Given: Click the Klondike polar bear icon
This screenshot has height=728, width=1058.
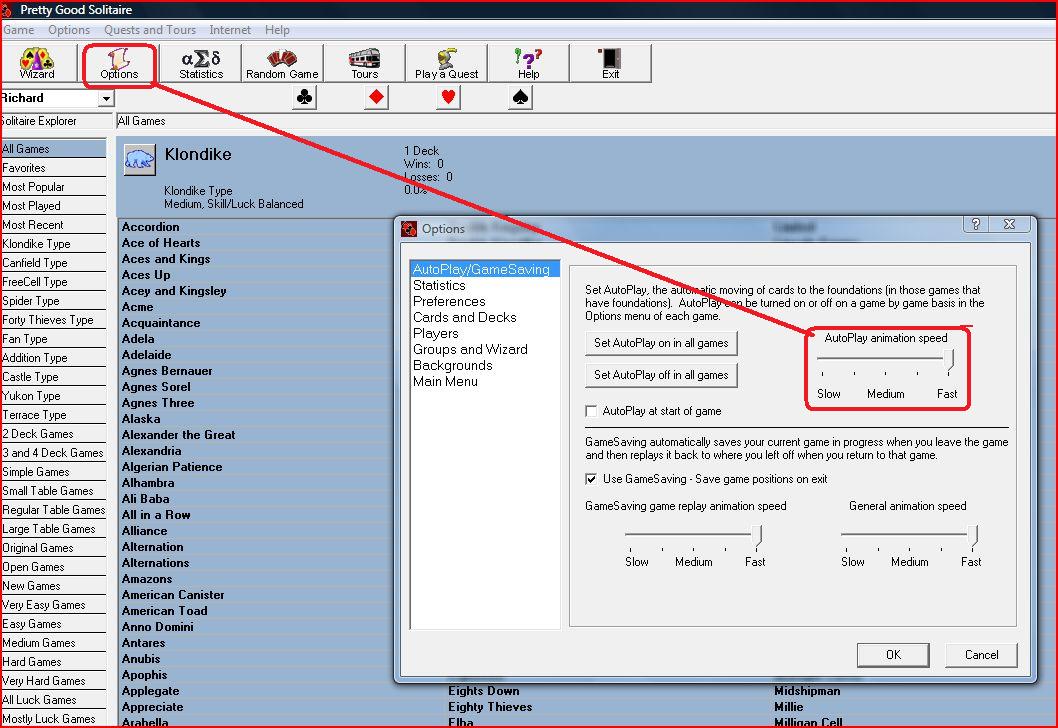Looking at the screenshot, I should 140,159.
